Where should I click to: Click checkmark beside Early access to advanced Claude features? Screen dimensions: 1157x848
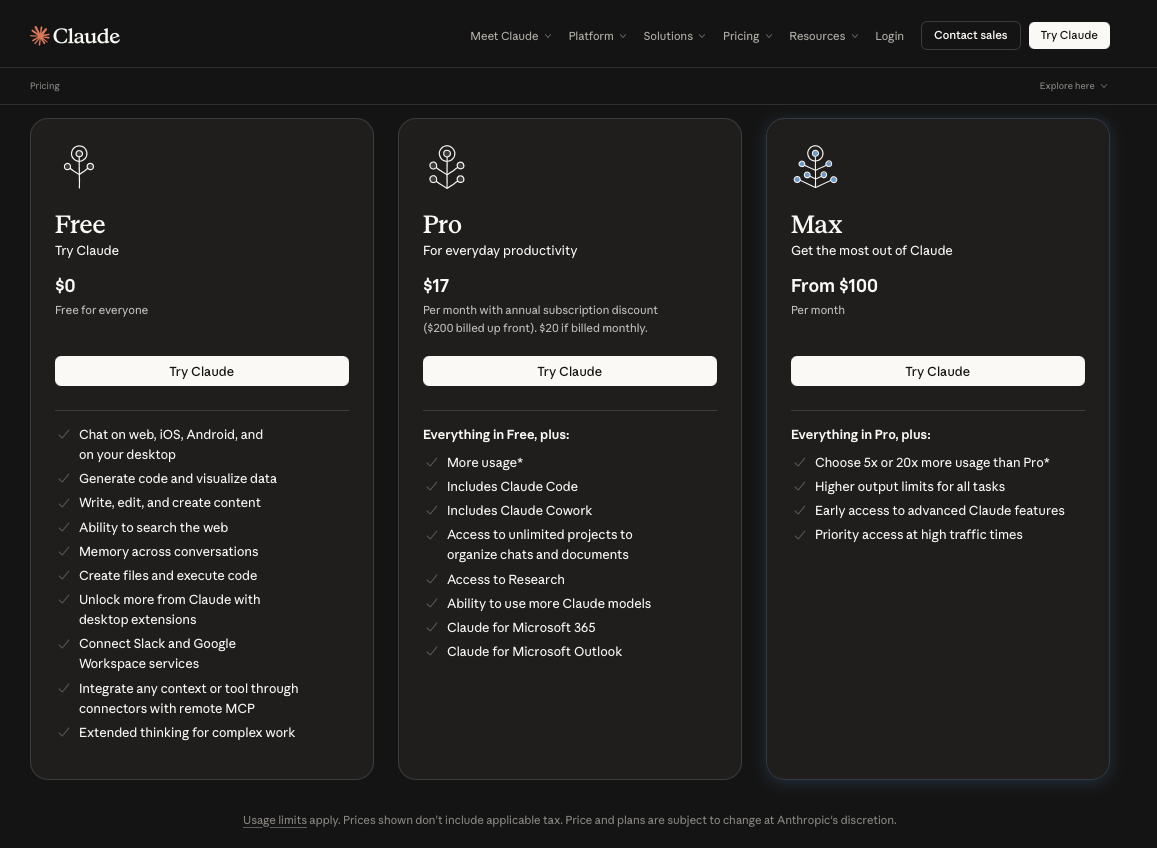pyautogui.click(x=800, y=510)
